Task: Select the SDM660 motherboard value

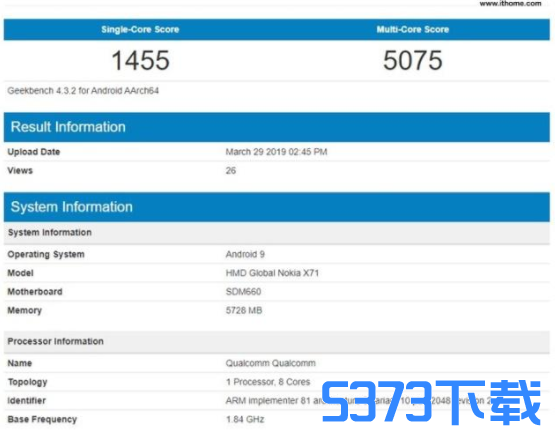Action: tap(244, 292)
